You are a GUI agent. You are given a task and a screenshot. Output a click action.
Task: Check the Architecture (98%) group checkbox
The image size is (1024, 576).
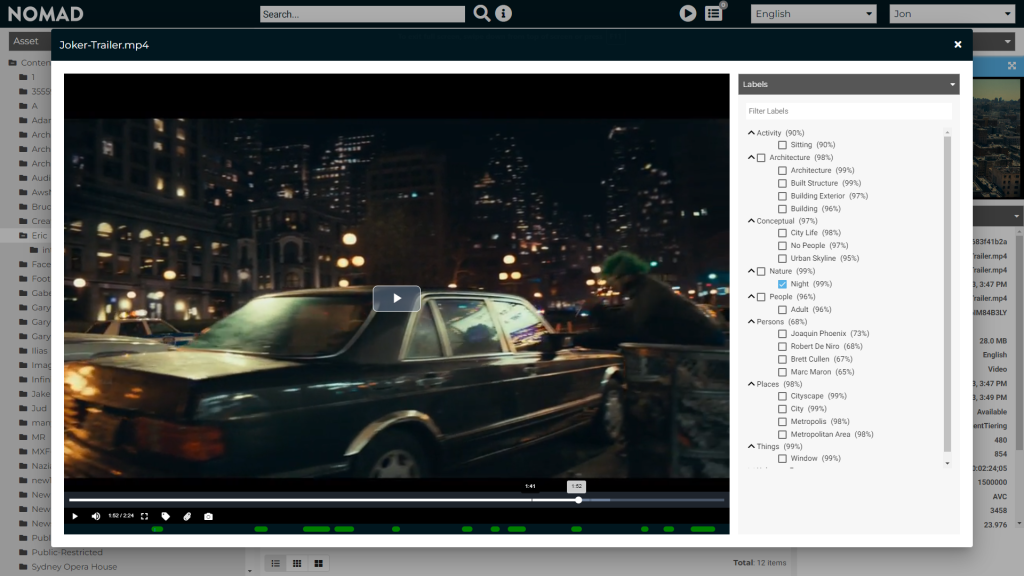761,157
